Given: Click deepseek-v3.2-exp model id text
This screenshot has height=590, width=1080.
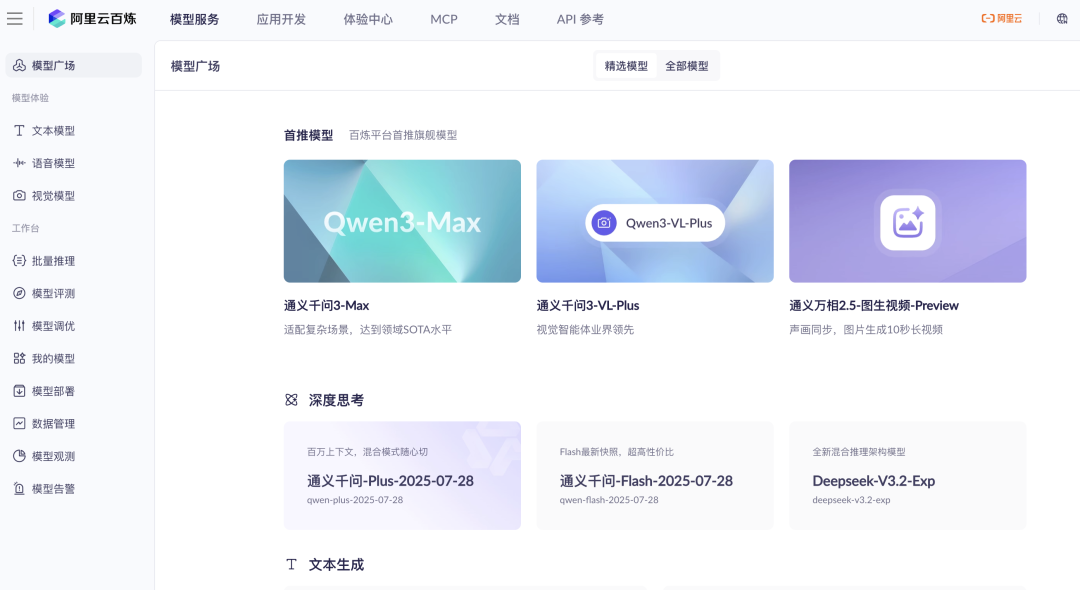Looking at the screenshot, I should click(x=851, y=500).
